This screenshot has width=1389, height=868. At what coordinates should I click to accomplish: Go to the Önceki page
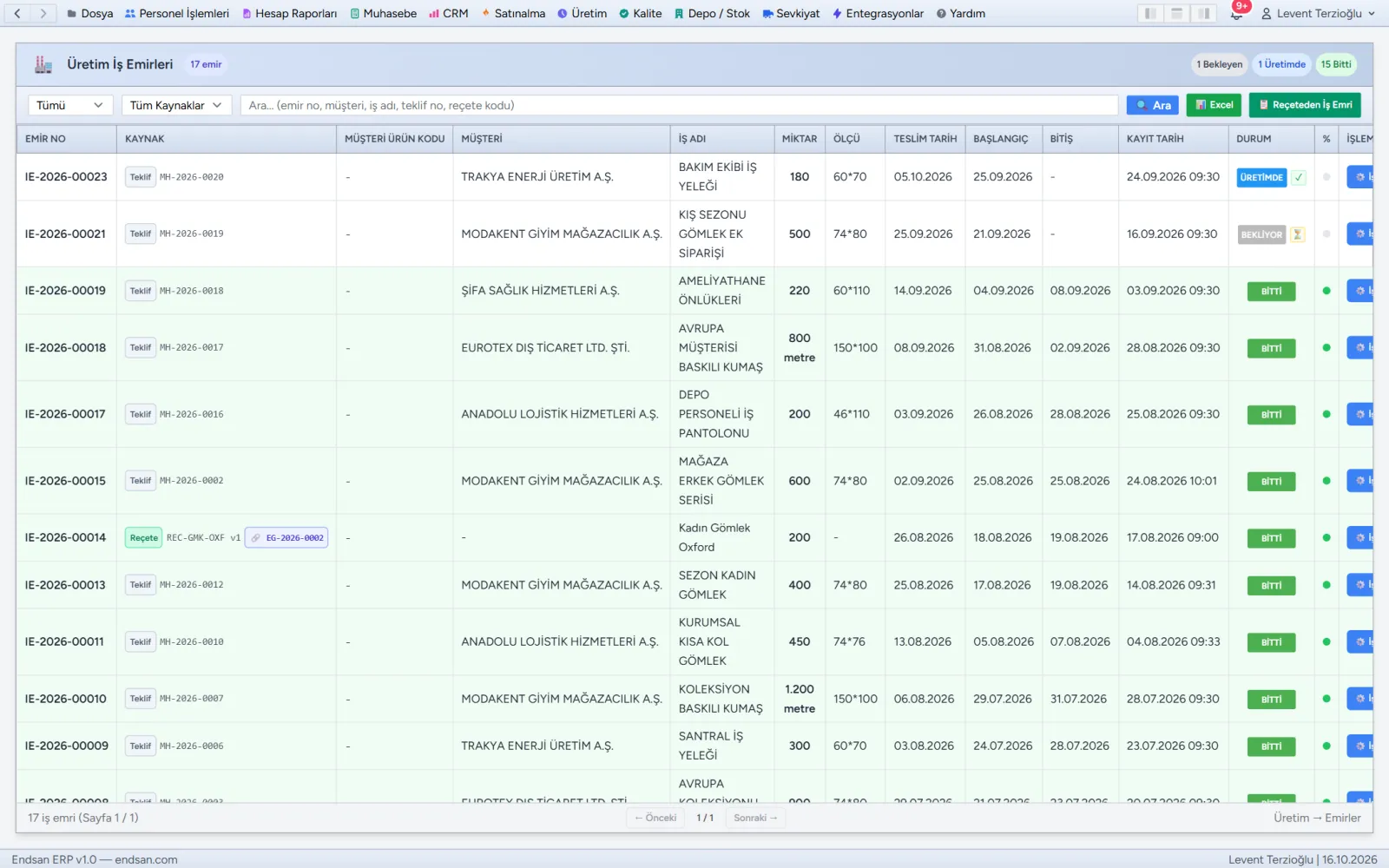tap(655, 818)
